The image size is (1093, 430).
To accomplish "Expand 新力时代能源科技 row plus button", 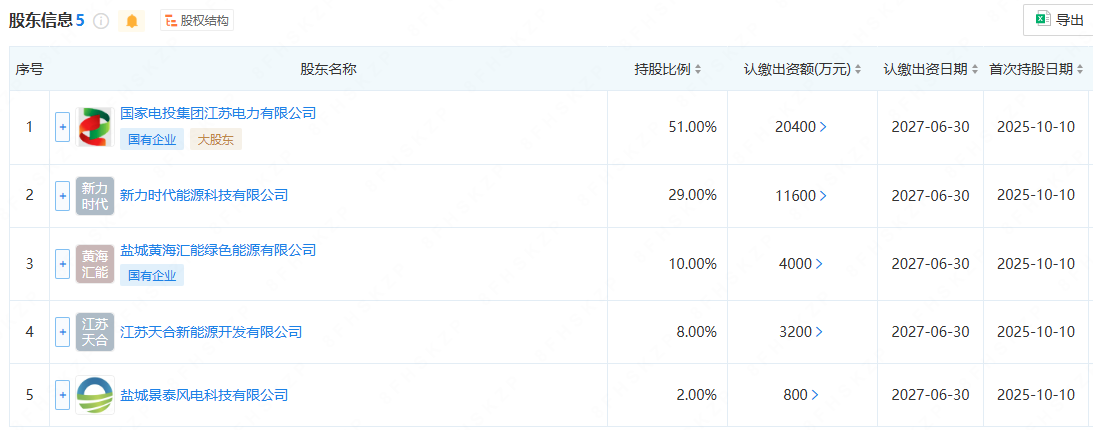I will click(x=62, y=195).
